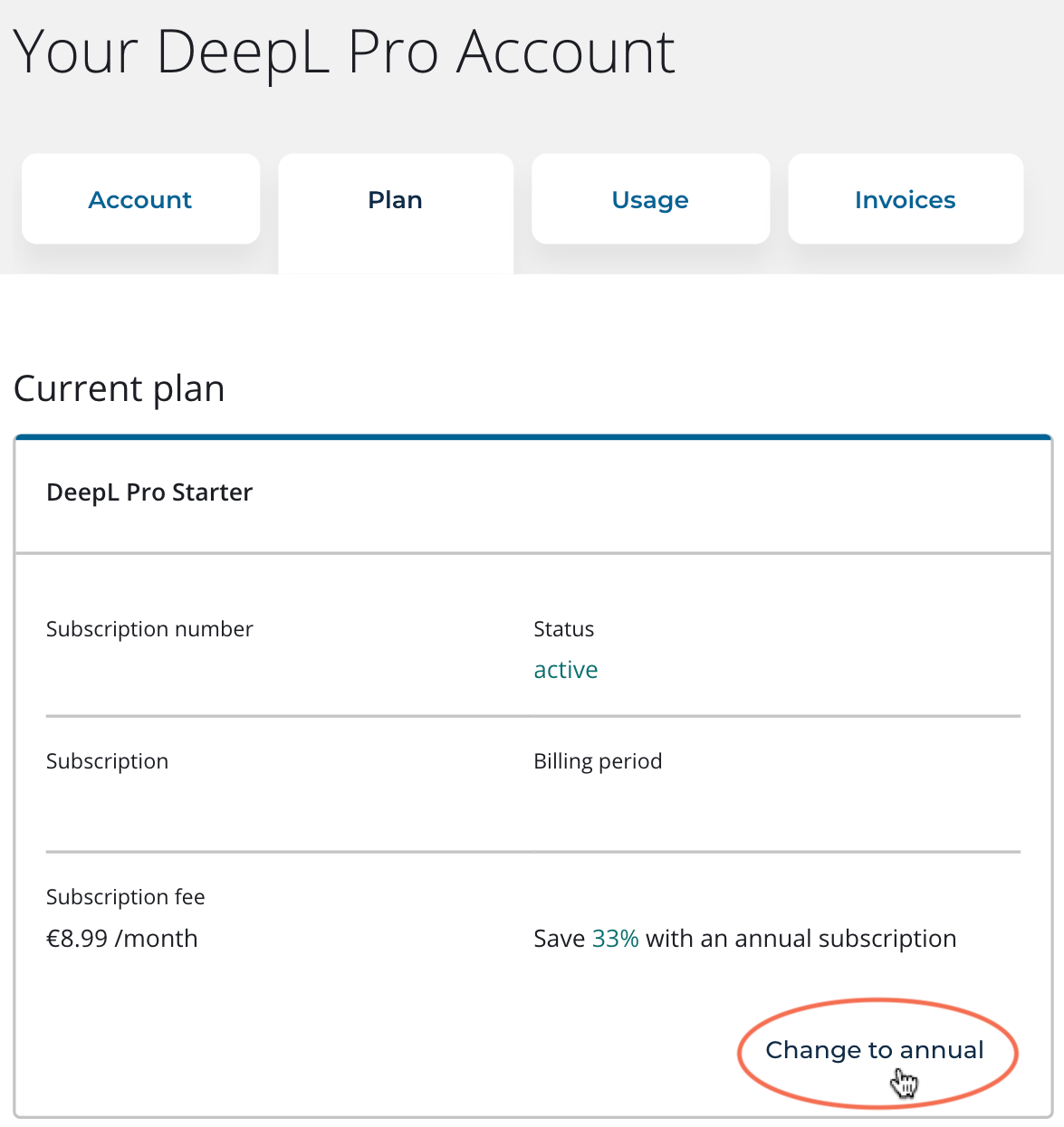This screenshot has height=1127, width=1064.
Task: Click the Your DeepL Pro Account heading
Action: [344, 52]
